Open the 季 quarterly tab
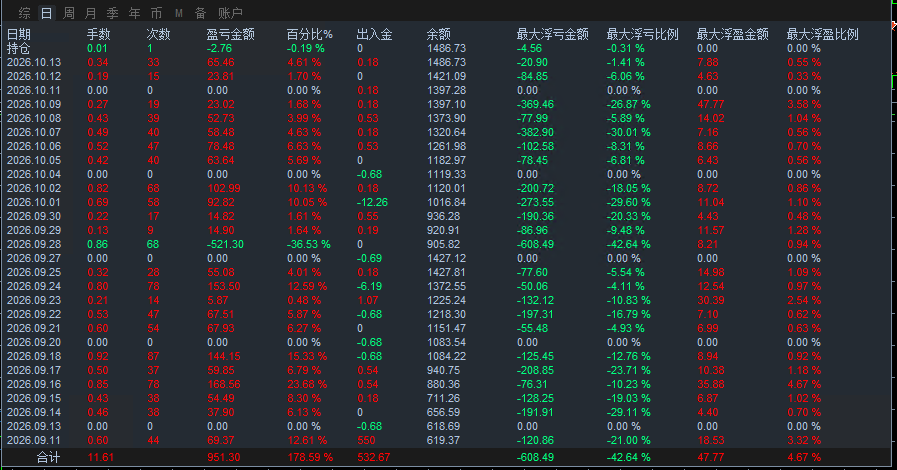 (x=113, y=13)
